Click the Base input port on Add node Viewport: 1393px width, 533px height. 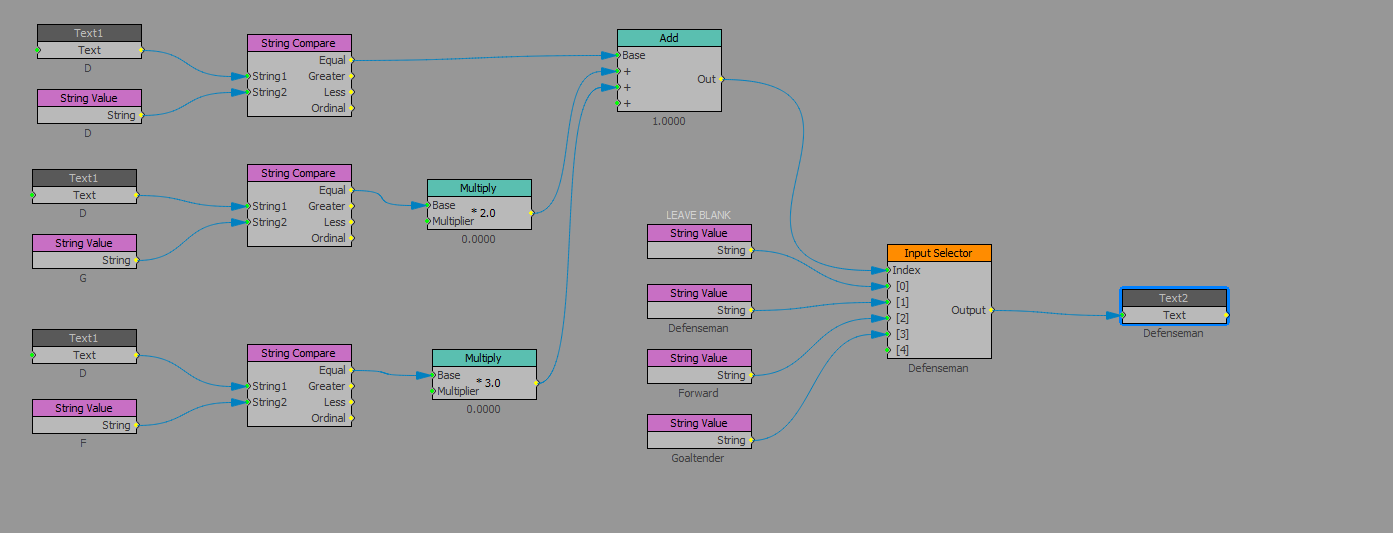(620, 55)
